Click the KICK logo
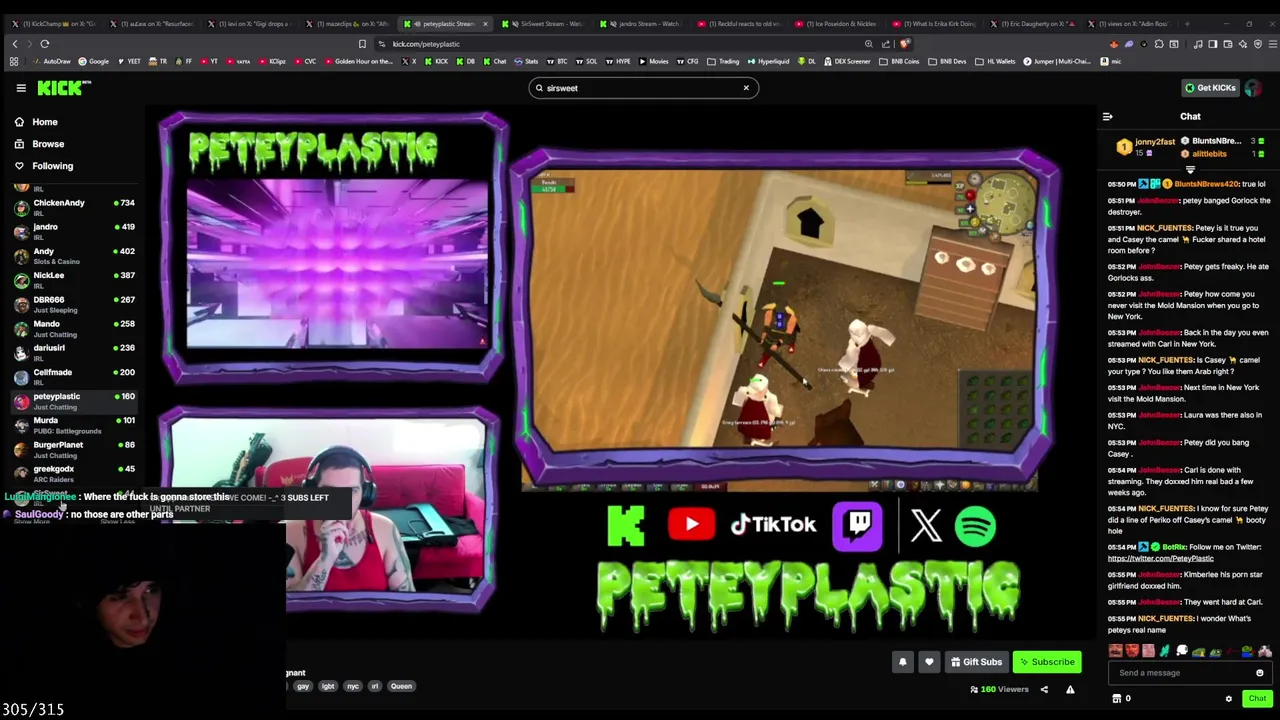The height and width of the screenshot is (720, 1280). (x=63, y=88)
